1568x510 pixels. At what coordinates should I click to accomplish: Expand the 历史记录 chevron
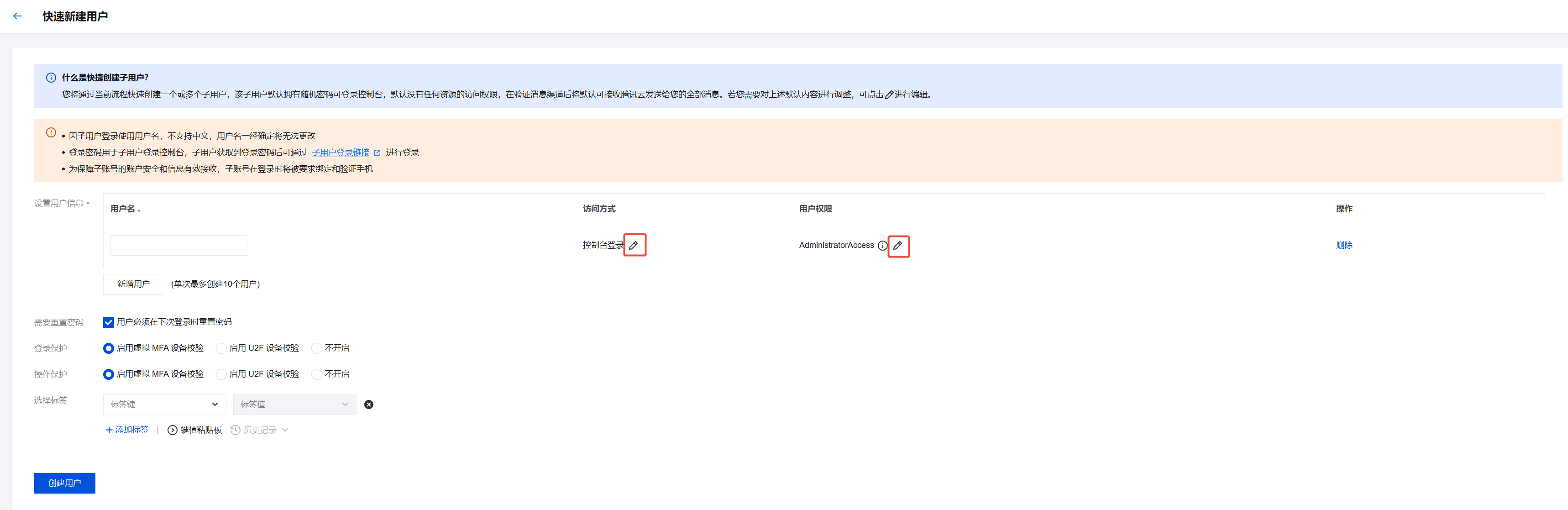coord(285,430)
